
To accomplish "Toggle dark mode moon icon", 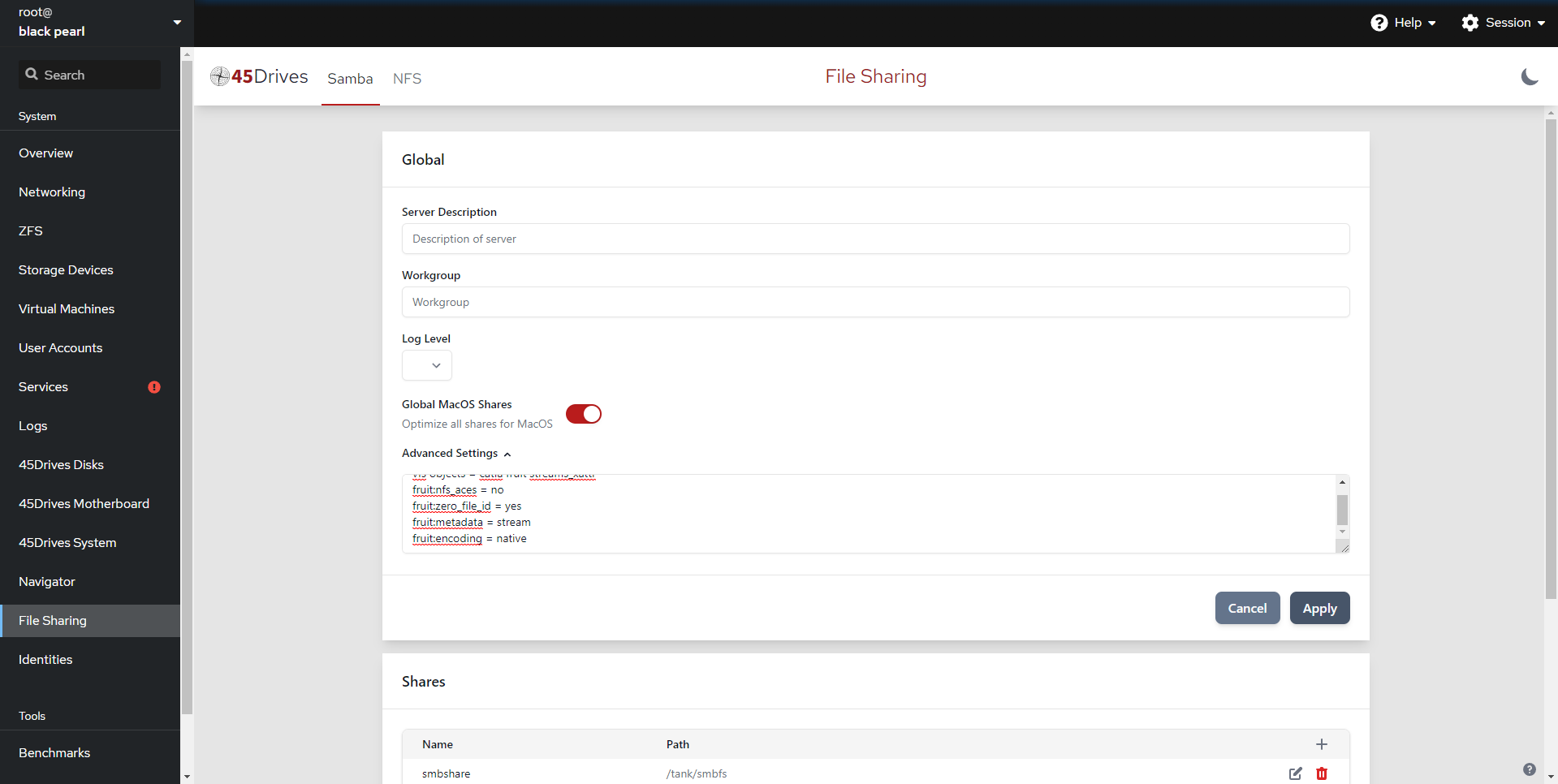I will pos(1530,76).
